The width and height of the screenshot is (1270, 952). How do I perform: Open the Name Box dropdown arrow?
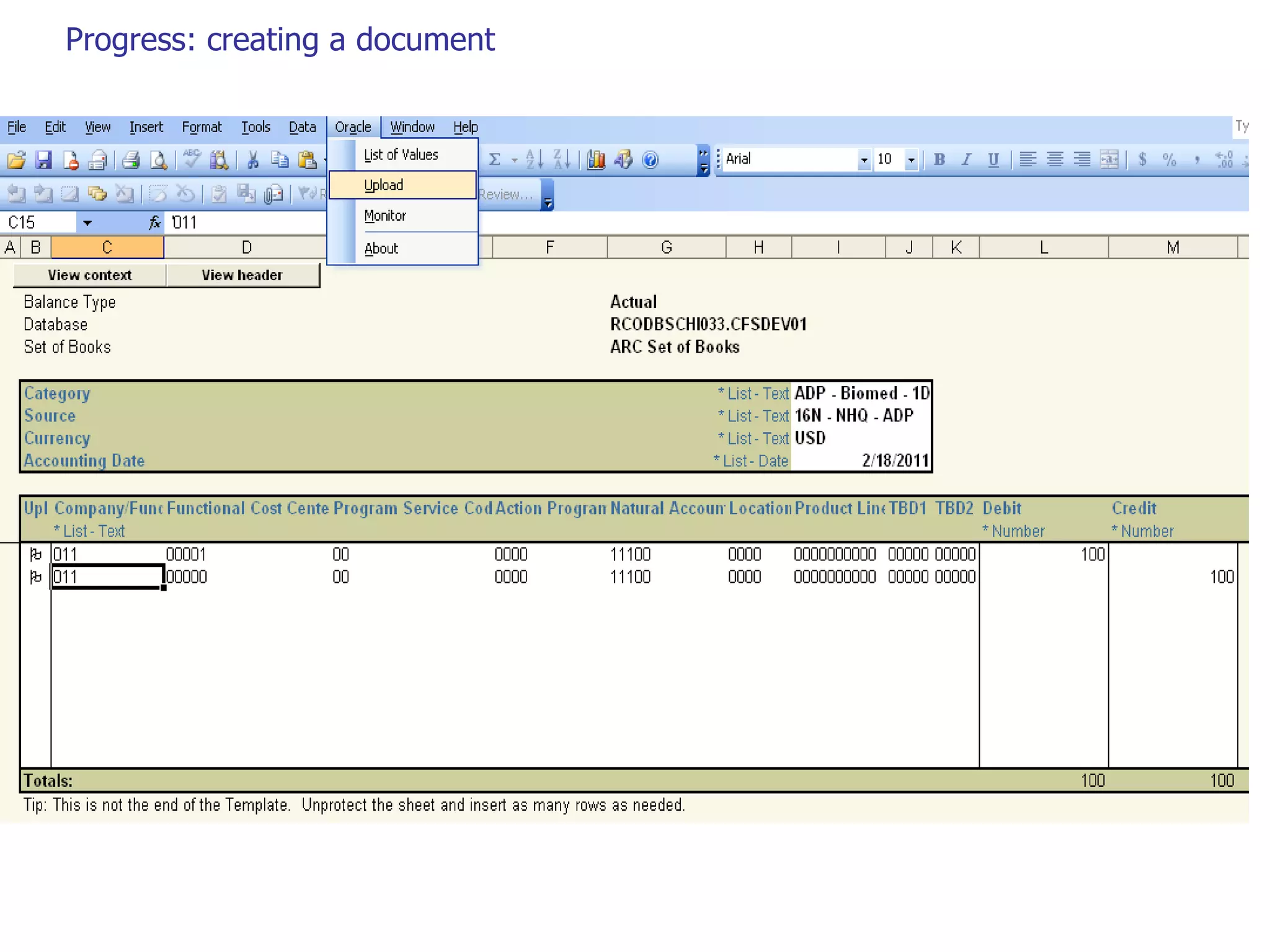[x=87, y=223]
